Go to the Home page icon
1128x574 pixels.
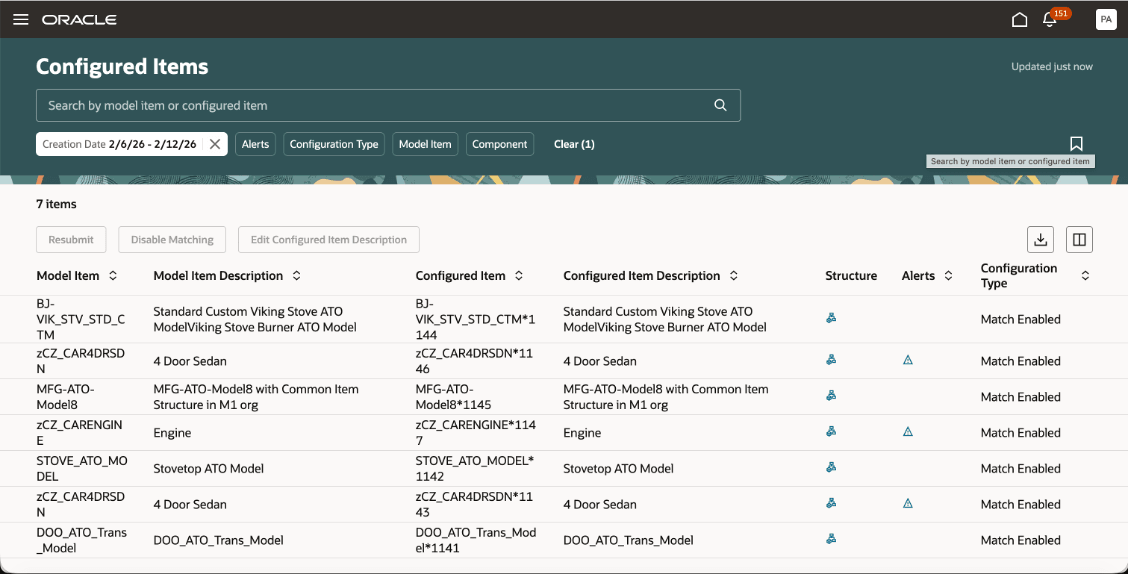(1019, 20)
